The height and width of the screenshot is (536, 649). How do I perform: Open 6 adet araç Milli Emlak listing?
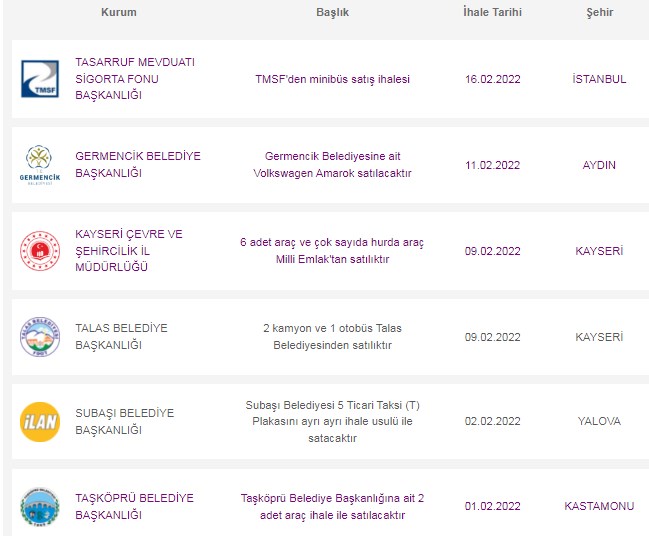click(x=332, y=251)
